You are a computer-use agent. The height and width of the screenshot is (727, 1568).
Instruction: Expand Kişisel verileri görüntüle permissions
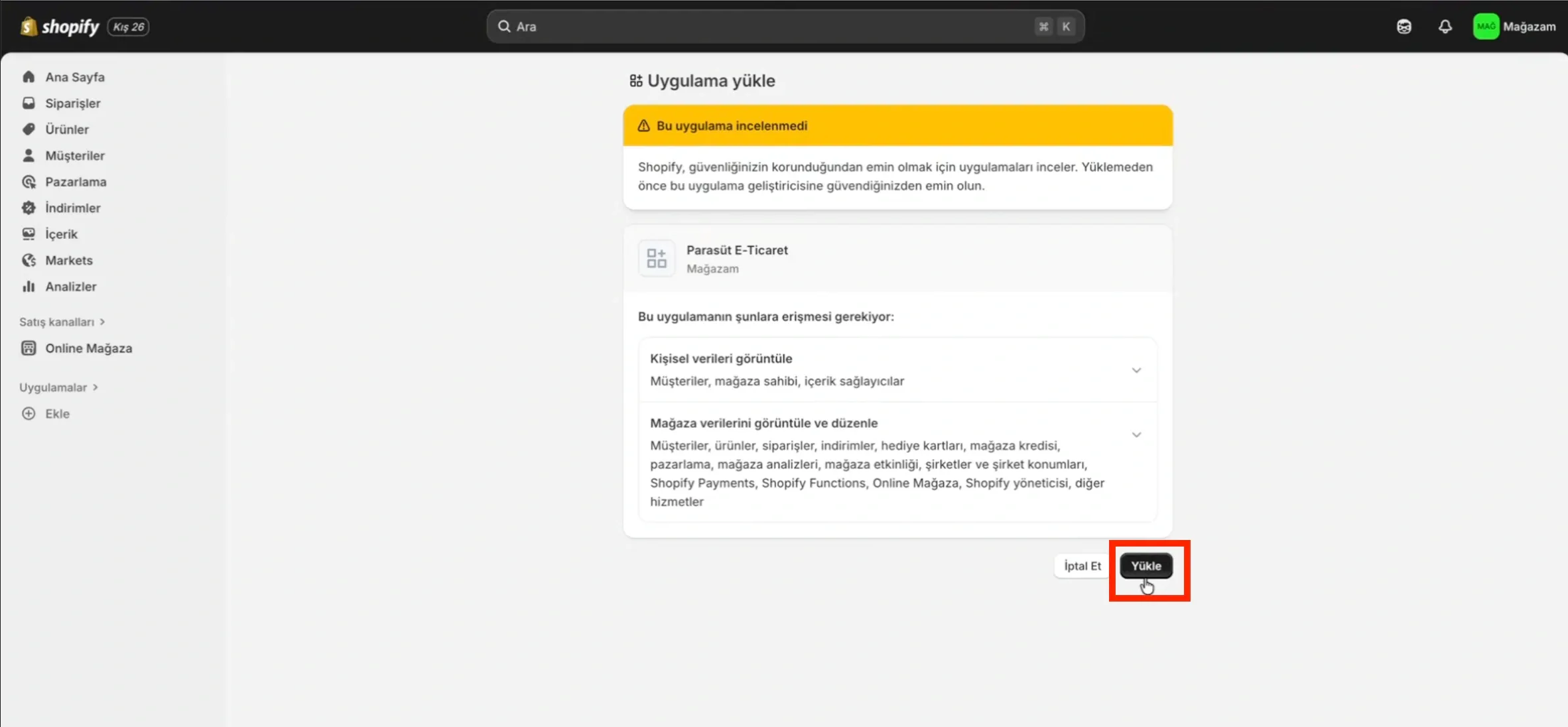pos(1136,370)
